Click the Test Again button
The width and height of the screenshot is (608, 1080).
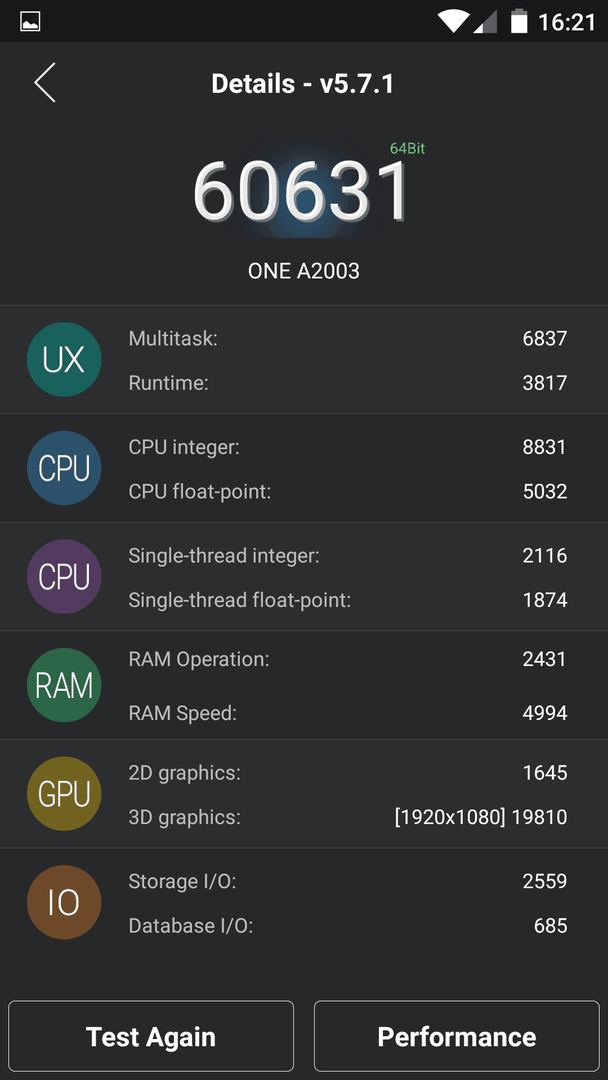(151, 1036)
